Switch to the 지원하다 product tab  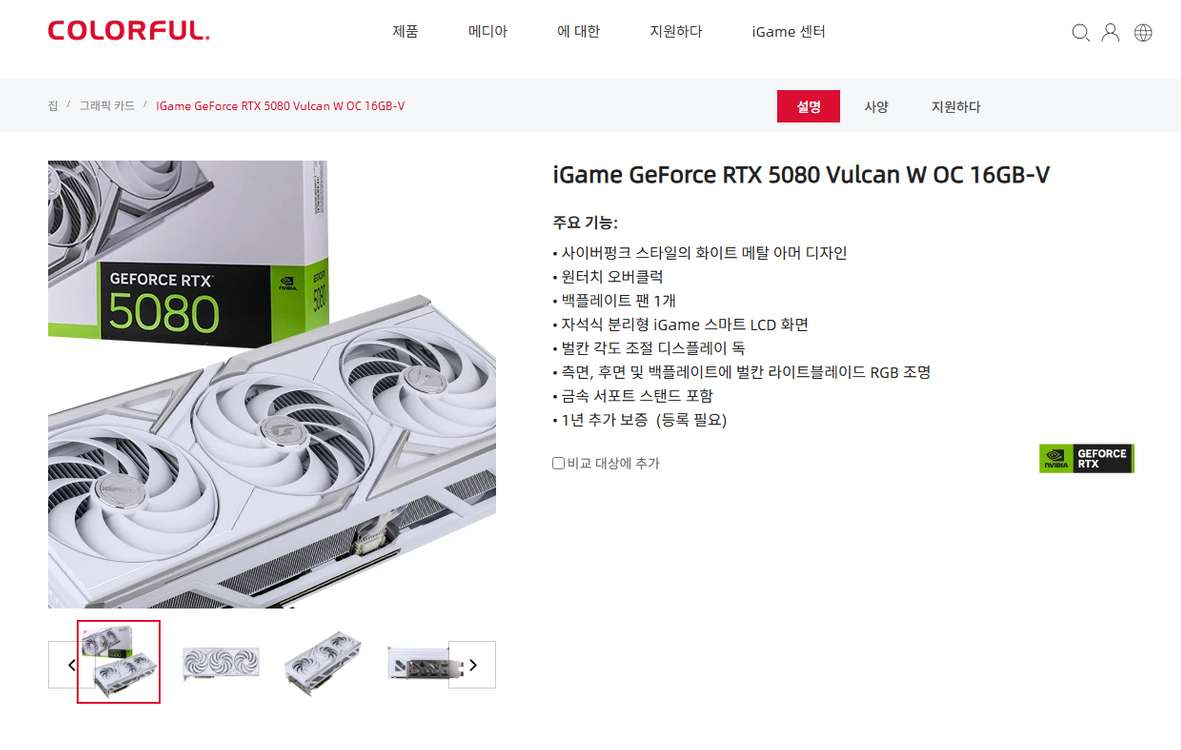coord(956,106)
